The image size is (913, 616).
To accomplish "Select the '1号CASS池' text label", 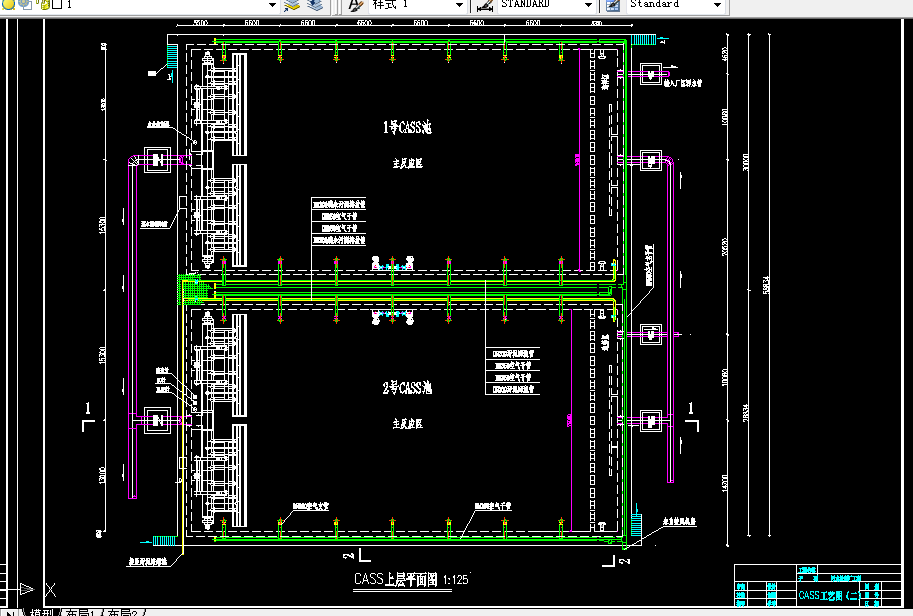I will [x=407, y=127].
